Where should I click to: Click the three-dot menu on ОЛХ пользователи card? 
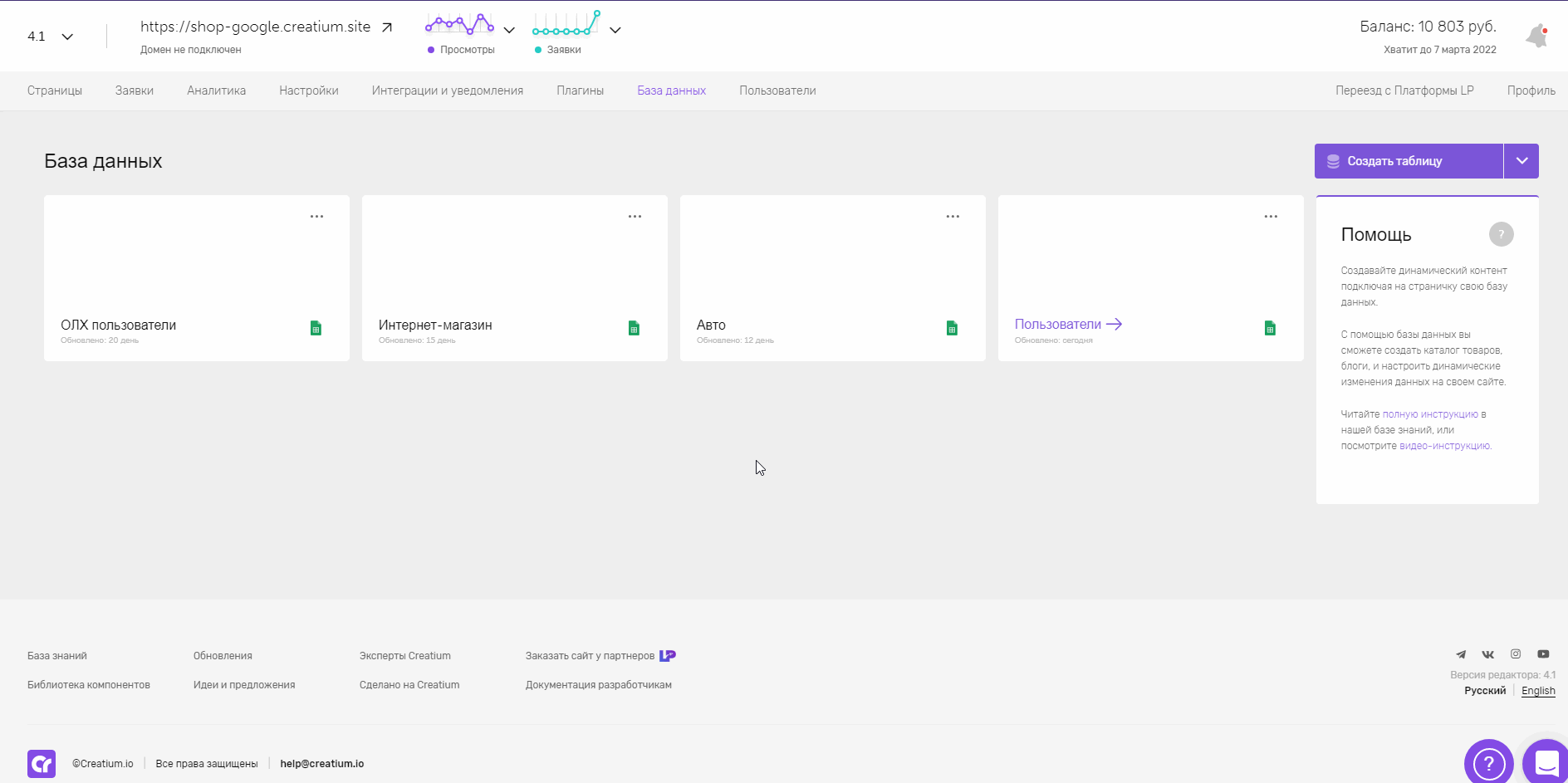(x=316, y=216)
